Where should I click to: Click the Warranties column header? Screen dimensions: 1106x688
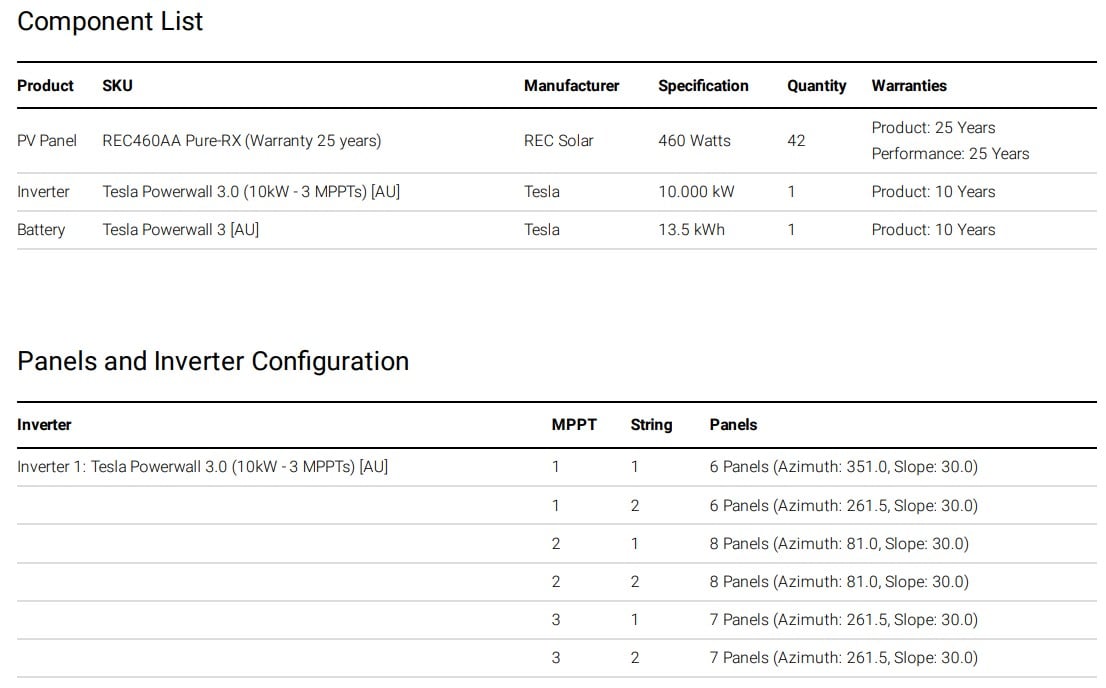click(x=908, y=86)
